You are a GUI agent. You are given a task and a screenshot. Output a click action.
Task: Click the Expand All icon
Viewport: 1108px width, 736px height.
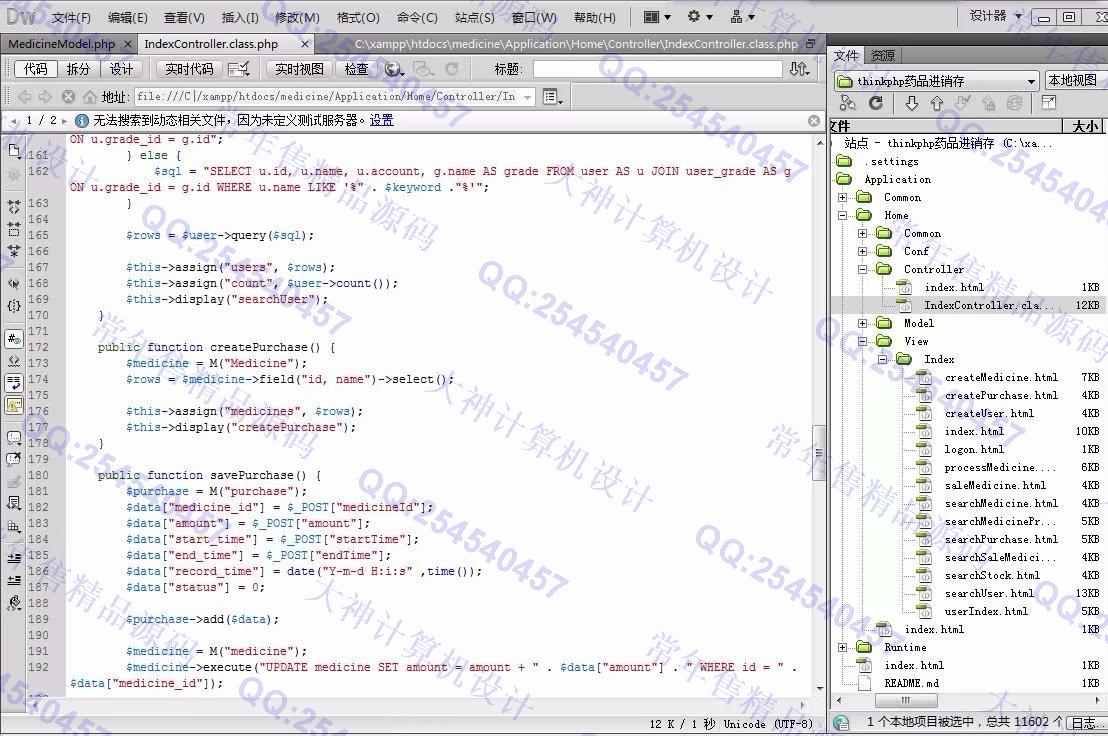point(13,251)
